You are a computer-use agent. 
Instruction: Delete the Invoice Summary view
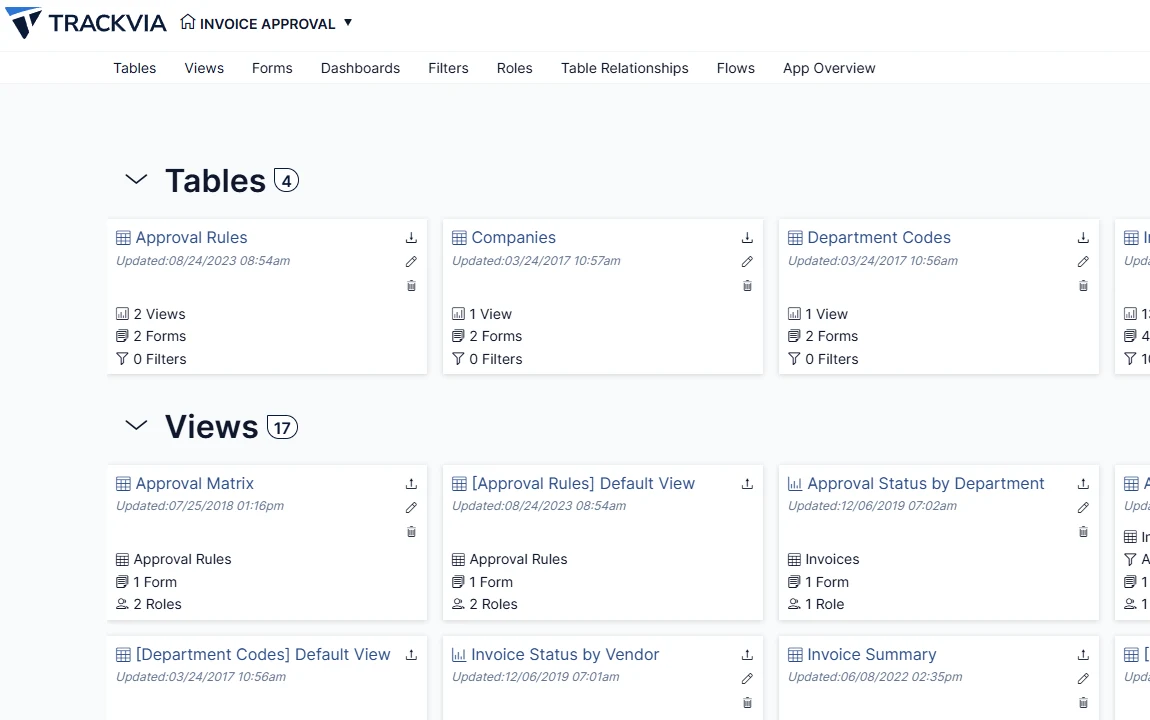pos(1083,703)
